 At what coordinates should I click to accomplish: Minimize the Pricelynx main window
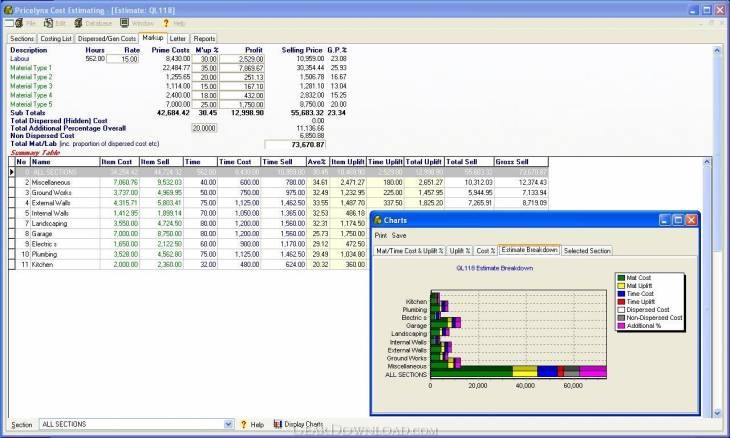tap(694, 10)
